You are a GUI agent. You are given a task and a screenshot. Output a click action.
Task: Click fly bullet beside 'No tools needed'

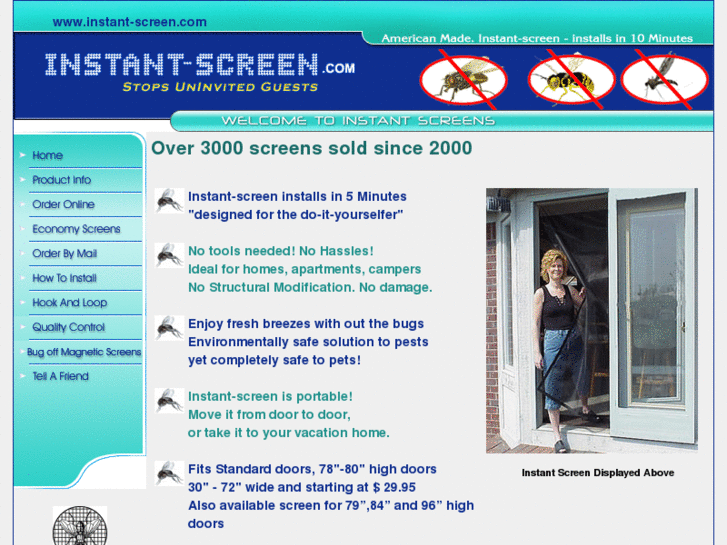pos(169,255)
